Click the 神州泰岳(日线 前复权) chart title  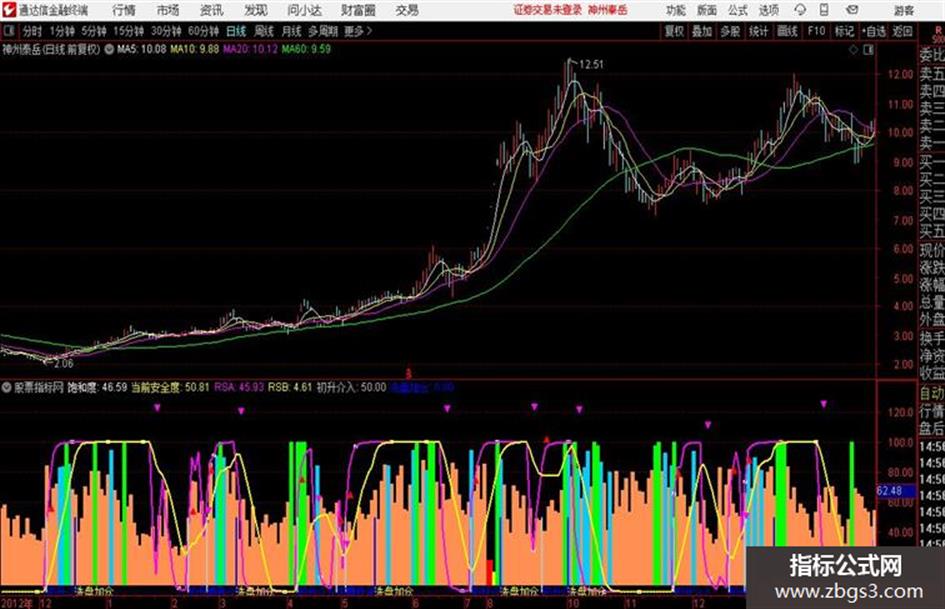[x=51, y=49]
